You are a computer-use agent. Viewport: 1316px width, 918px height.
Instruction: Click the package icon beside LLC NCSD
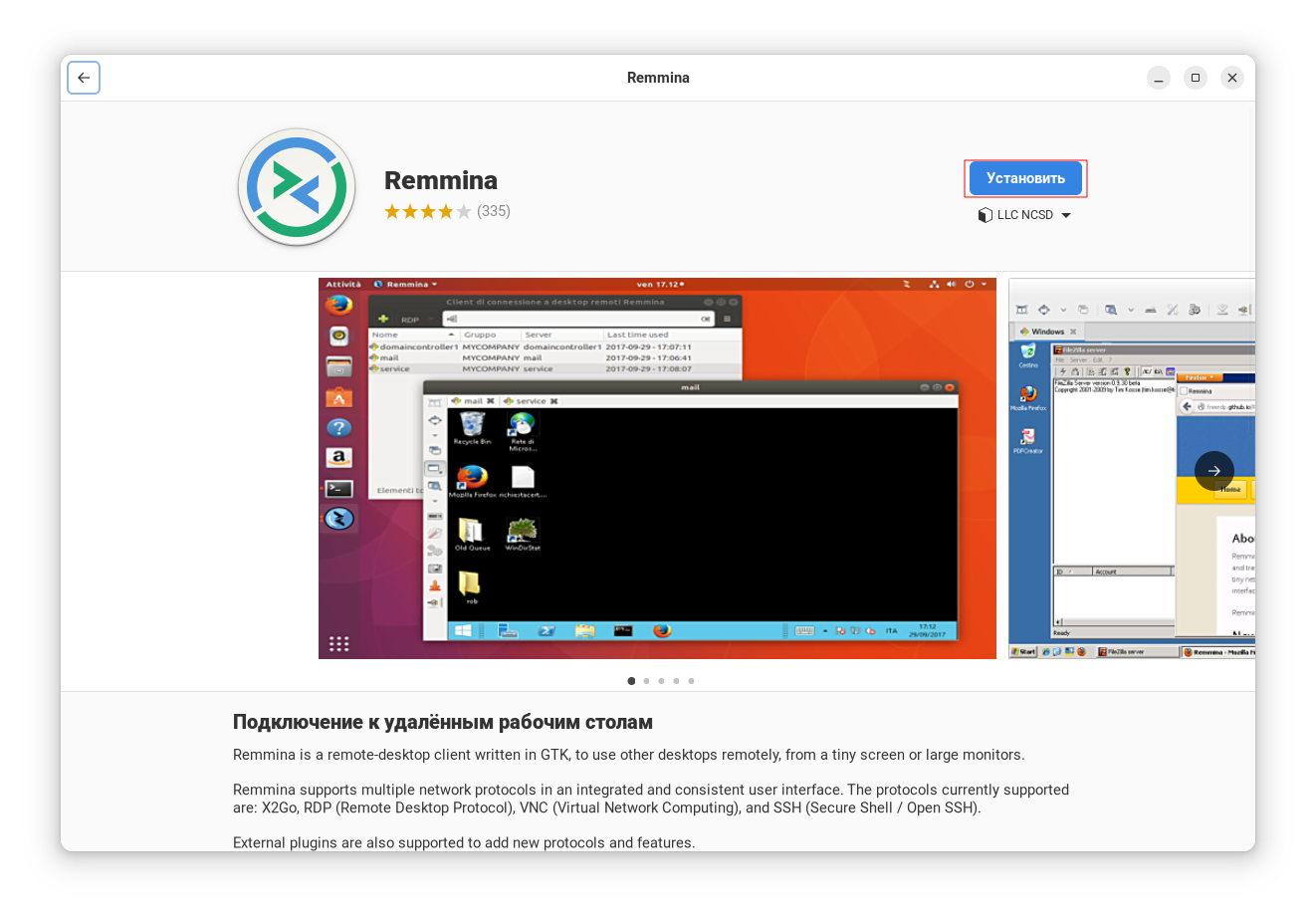(985, 215)
